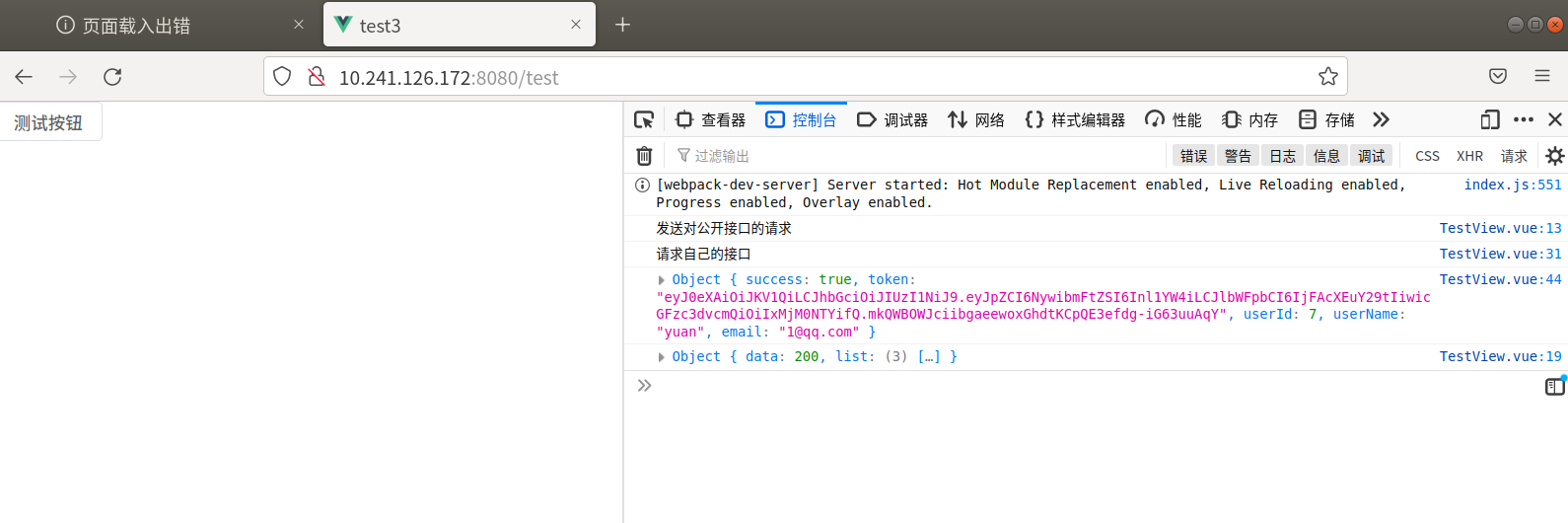1568x523 pixels.
Task: Expand the Object with success token
Action: tap(662, 280)
